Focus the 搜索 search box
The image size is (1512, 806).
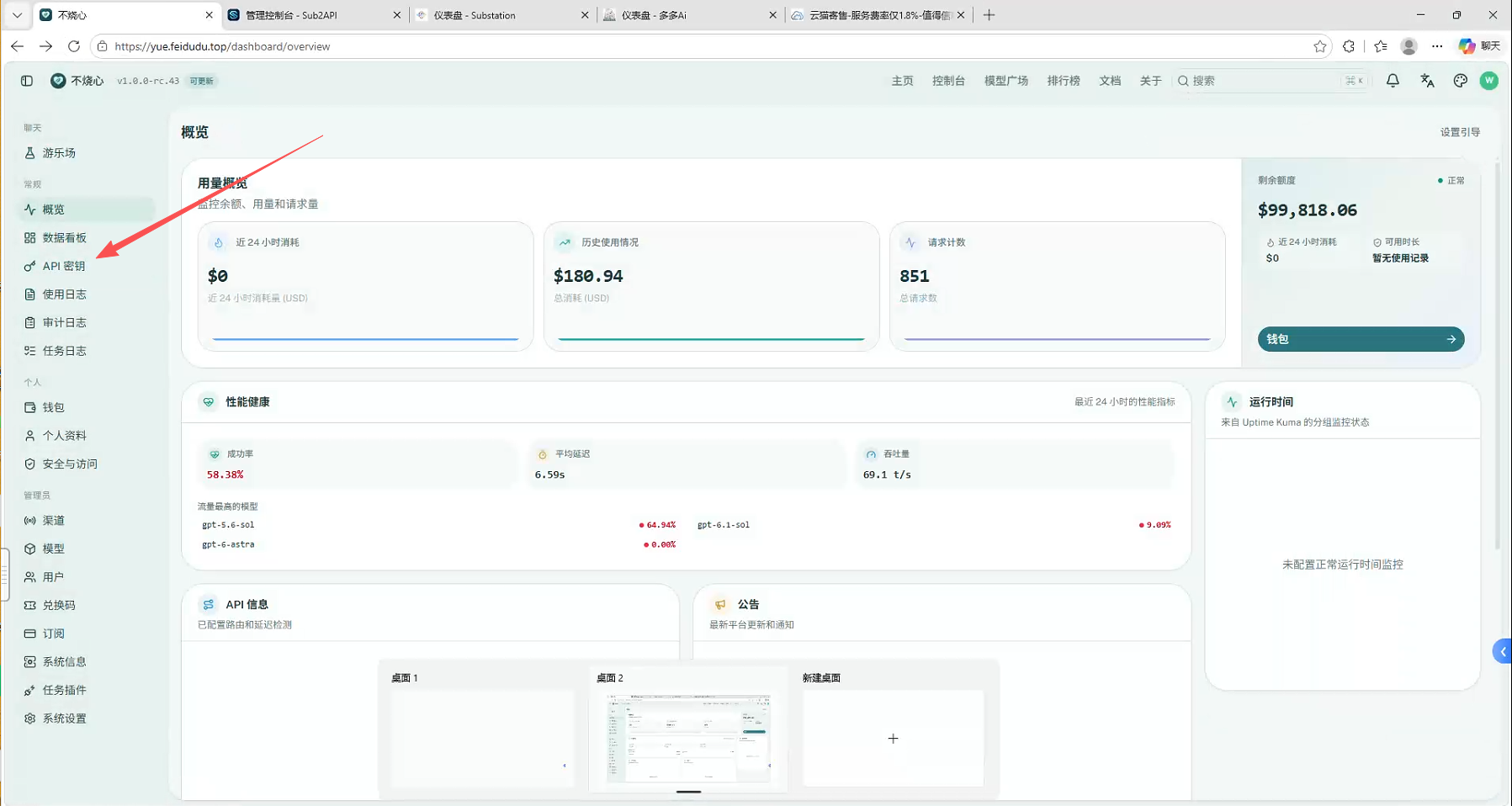click(1271, 81)
